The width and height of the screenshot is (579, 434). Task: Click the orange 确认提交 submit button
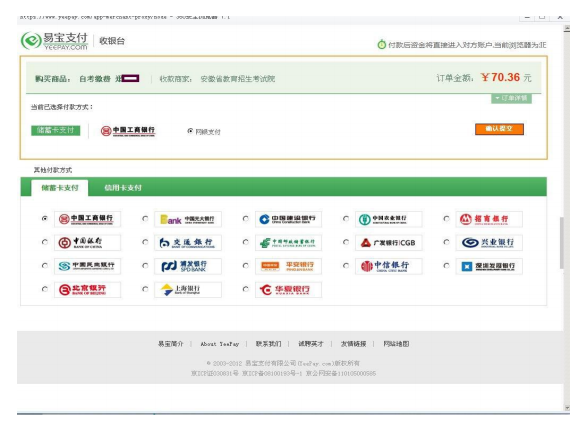click(499, 129)
